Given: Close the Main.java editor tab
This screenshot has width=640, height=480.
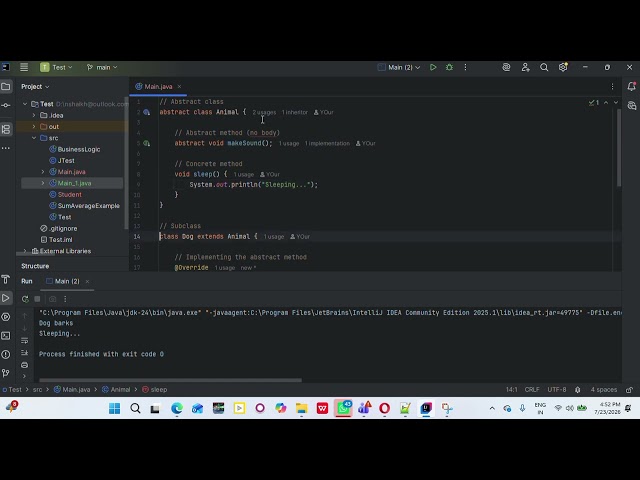Looking at the screenshot, I should 179,87.
